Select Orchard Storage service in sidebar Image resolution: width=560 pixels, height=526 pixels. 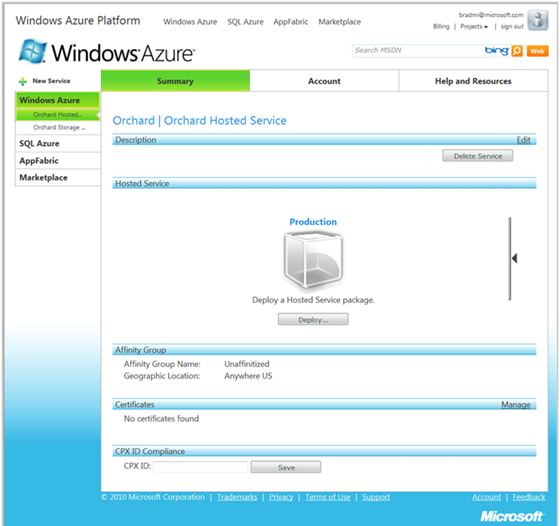click(59, 127)
